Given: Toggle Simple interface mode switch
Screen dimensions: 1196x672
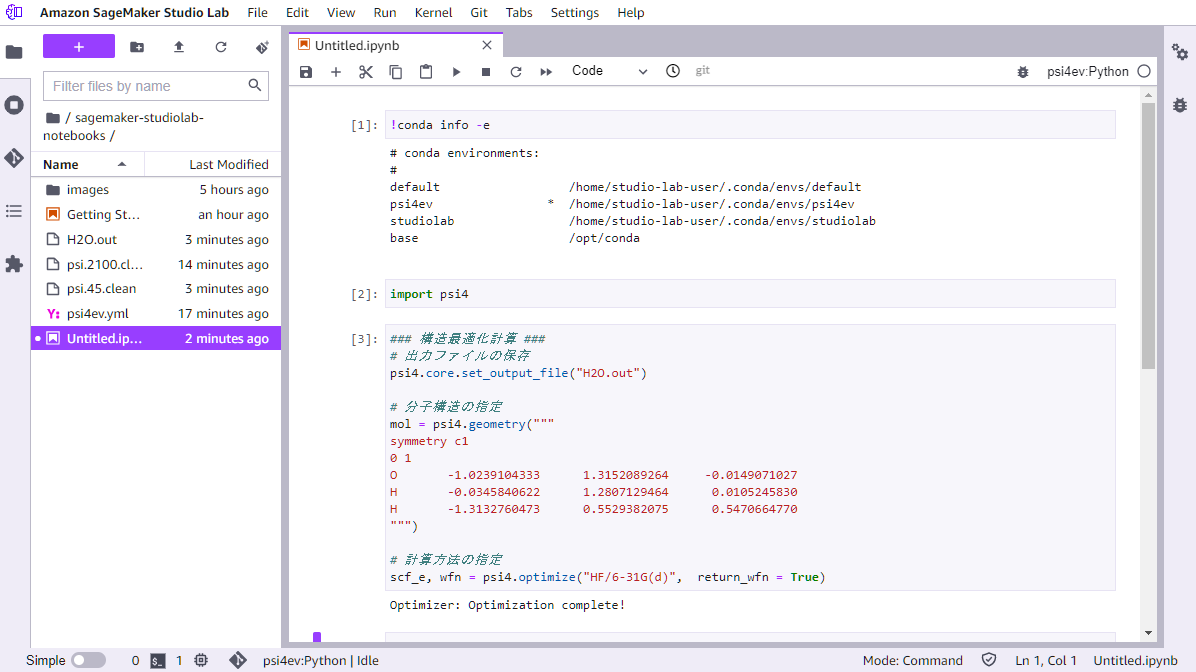Looking at the screenshot, I should click(x=88, y=661).
